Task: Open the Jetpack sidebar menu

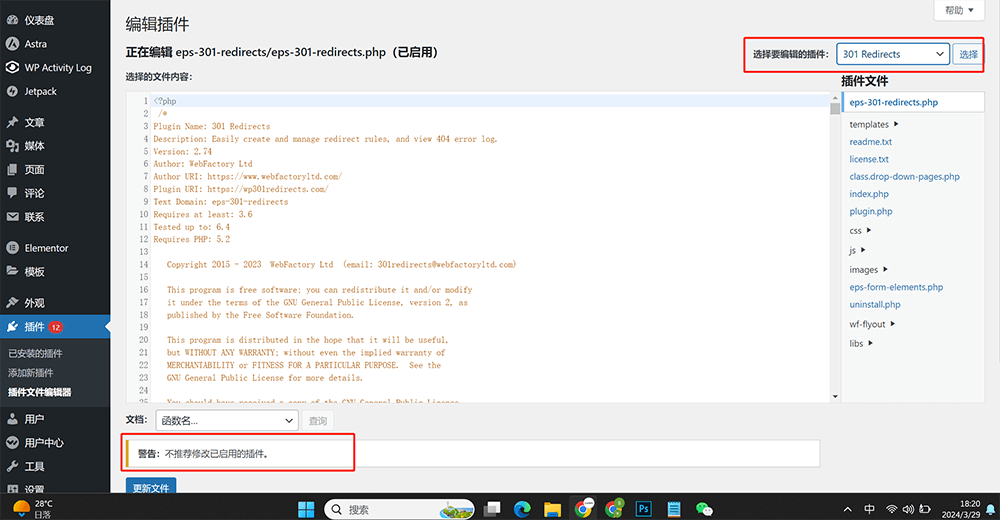Action: 40,91
